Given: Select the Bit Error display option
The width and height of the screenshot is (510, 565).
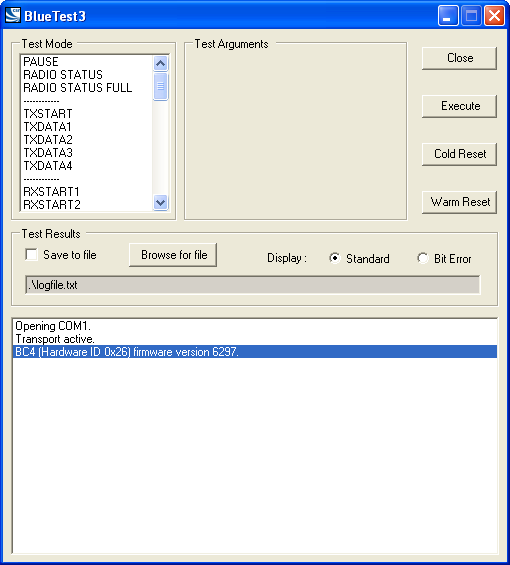Looking at the screenshot, I should point(422,258).
